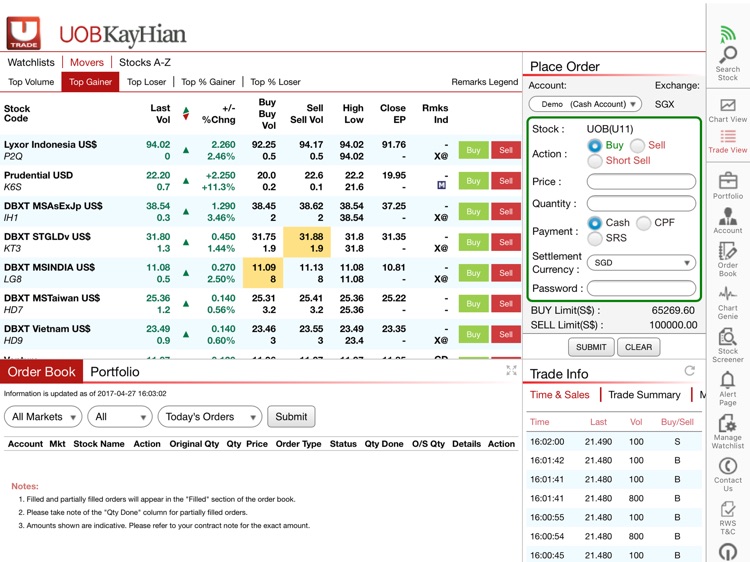
Task: Open the All filter dropdown in Order Book
Action: [120, 417]
